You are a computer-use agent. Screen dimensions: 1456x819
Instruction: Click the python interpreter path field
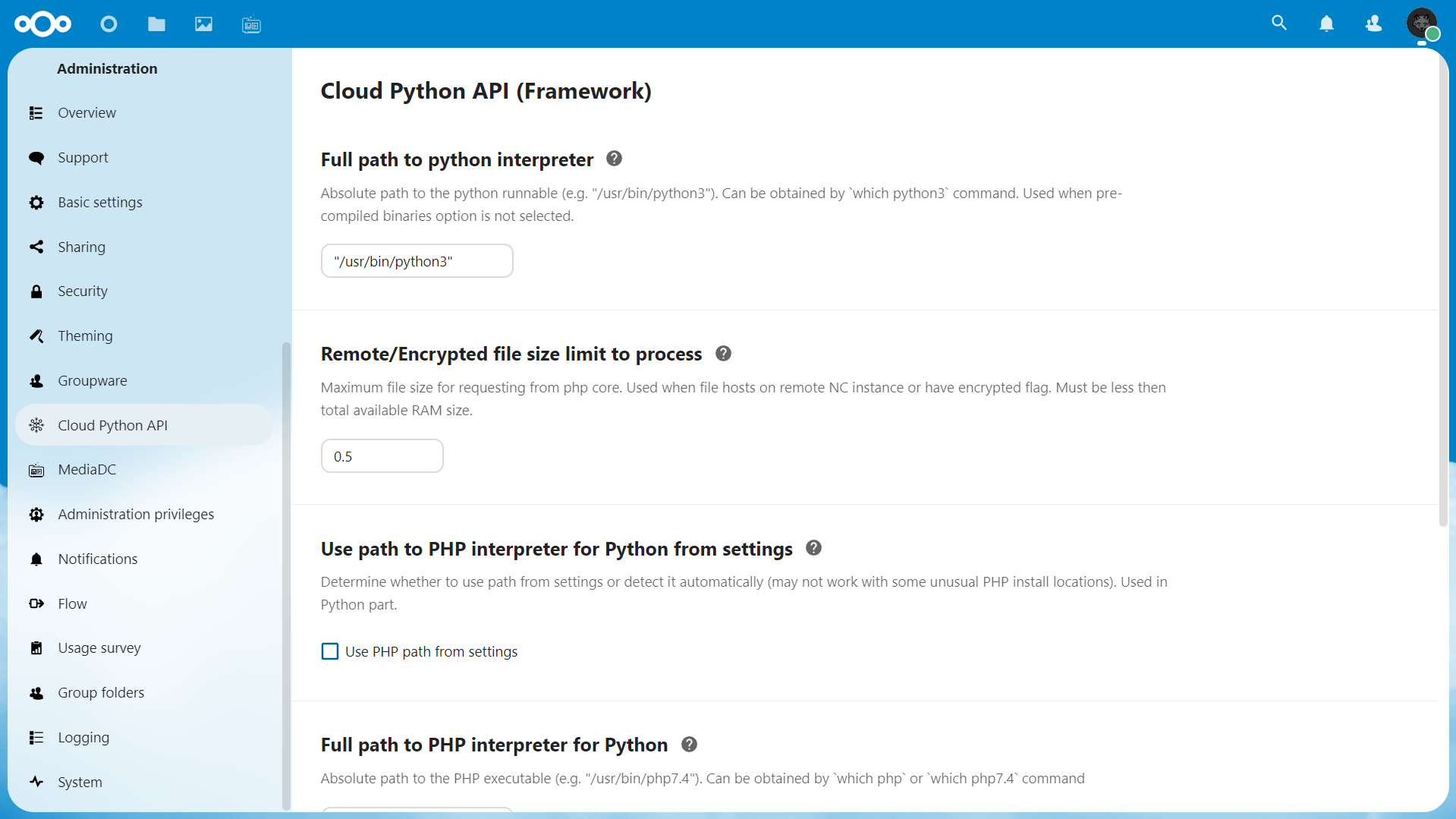tap(417, 261)
